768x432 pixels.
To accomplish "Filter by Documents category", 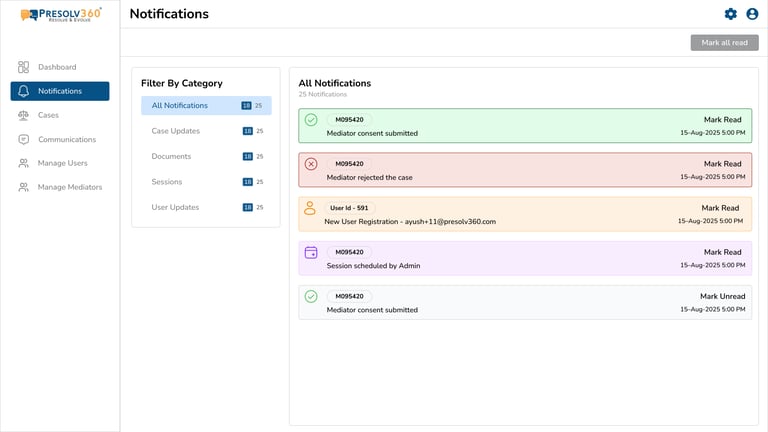I will [x=171, y=156].
